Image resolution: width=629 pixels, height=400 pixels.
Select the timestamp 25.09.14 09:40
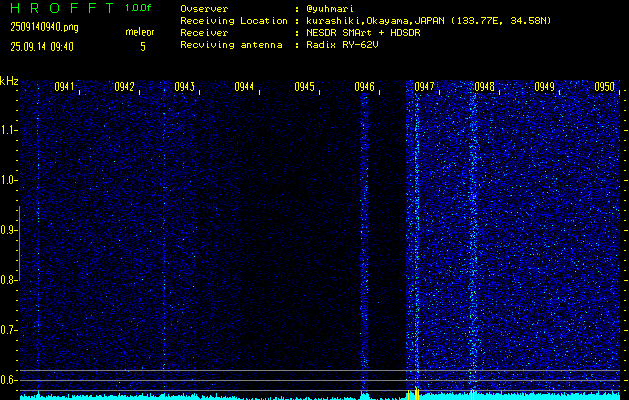42,47
